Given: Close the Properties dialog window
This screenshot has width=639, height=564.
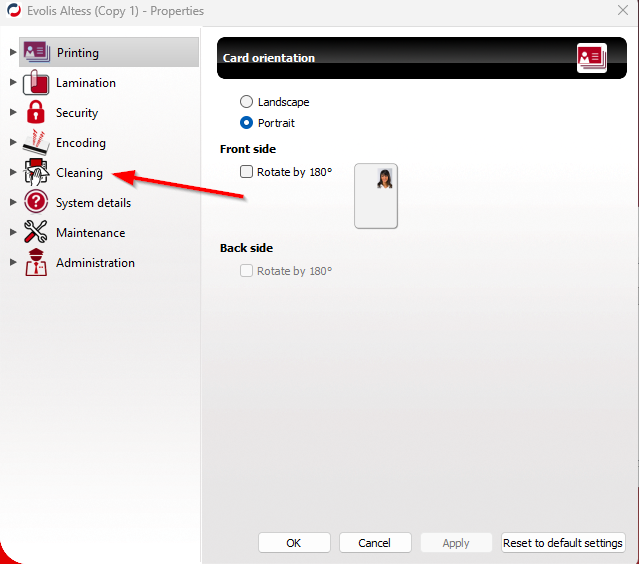Looking at the screenshot, I should click(623, 10).
